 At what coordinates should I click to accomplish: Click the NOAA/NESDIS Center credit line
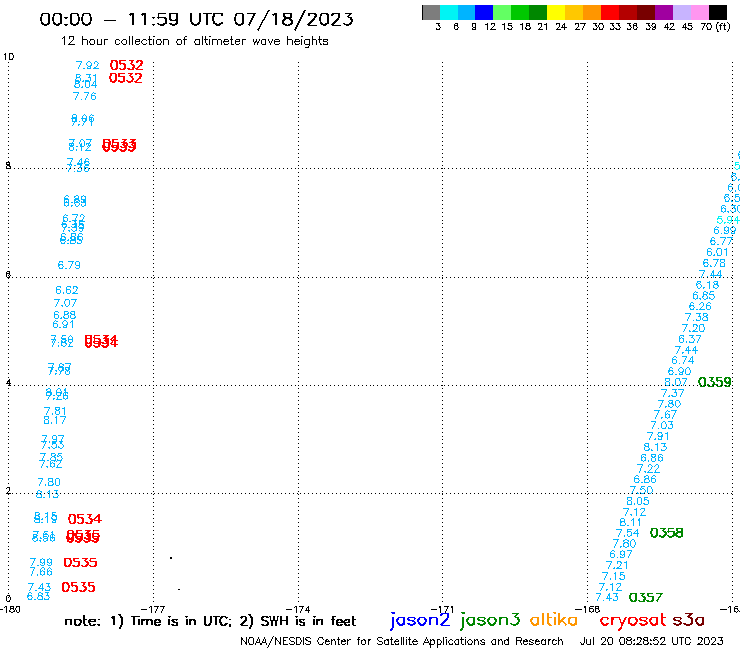(402, 642)
